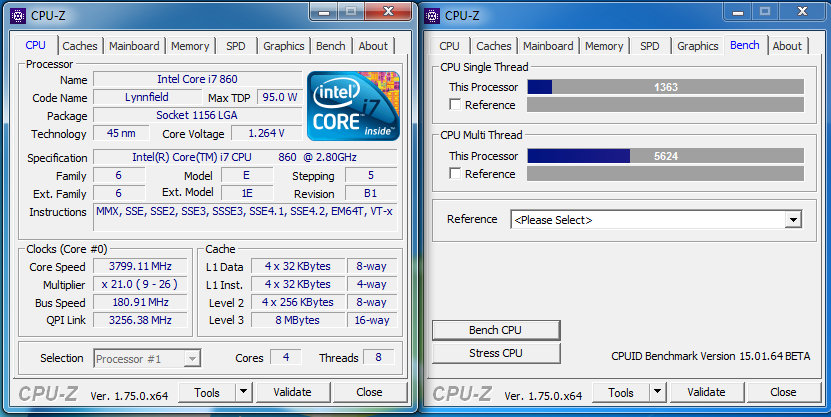Click Close button in left window
This screenshot has width=831, height=417.
click(369, 392)
